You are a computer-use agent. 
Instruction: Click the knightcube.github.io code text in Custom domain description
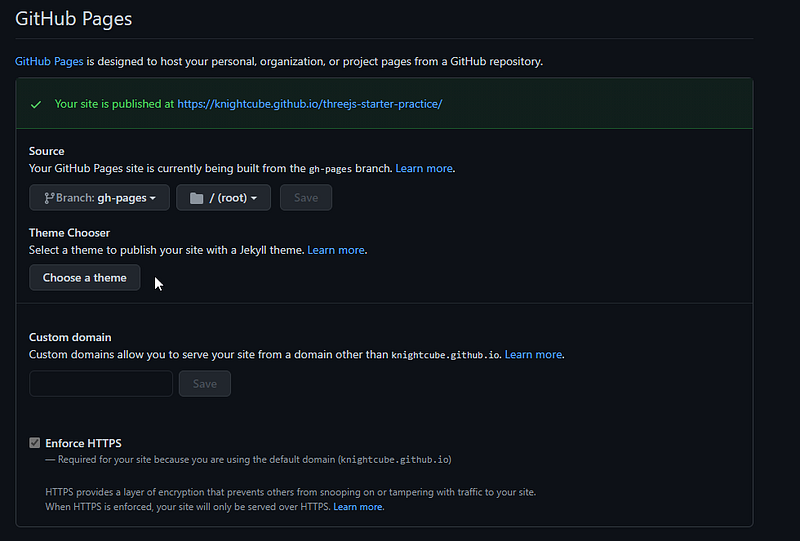point(445,355)
